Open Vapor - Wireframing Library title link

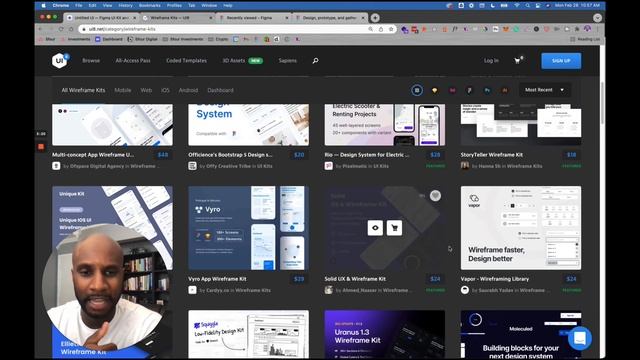pos(495,279)
